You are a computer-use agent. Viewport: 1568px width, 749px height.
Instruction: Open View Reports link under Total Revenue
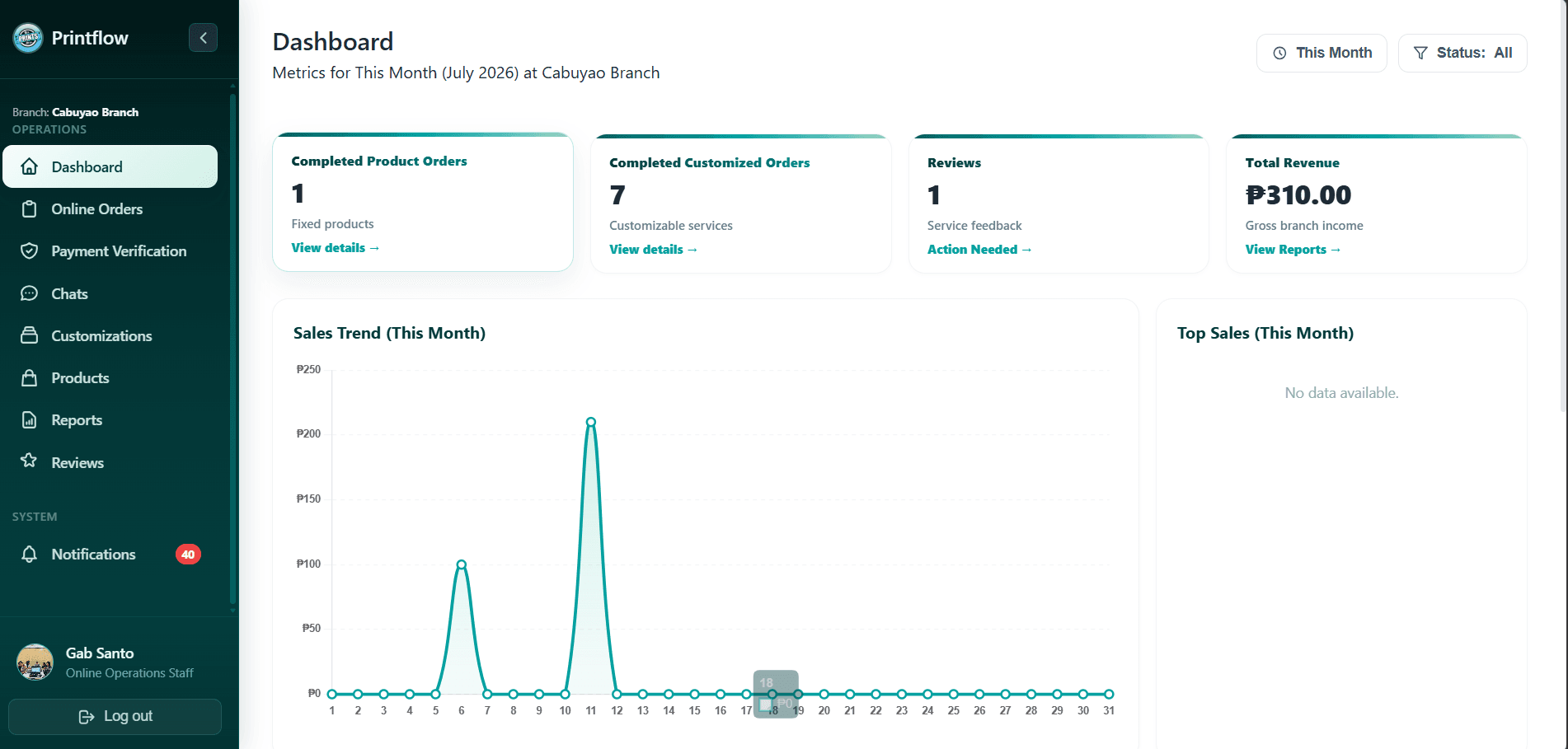1293,250
